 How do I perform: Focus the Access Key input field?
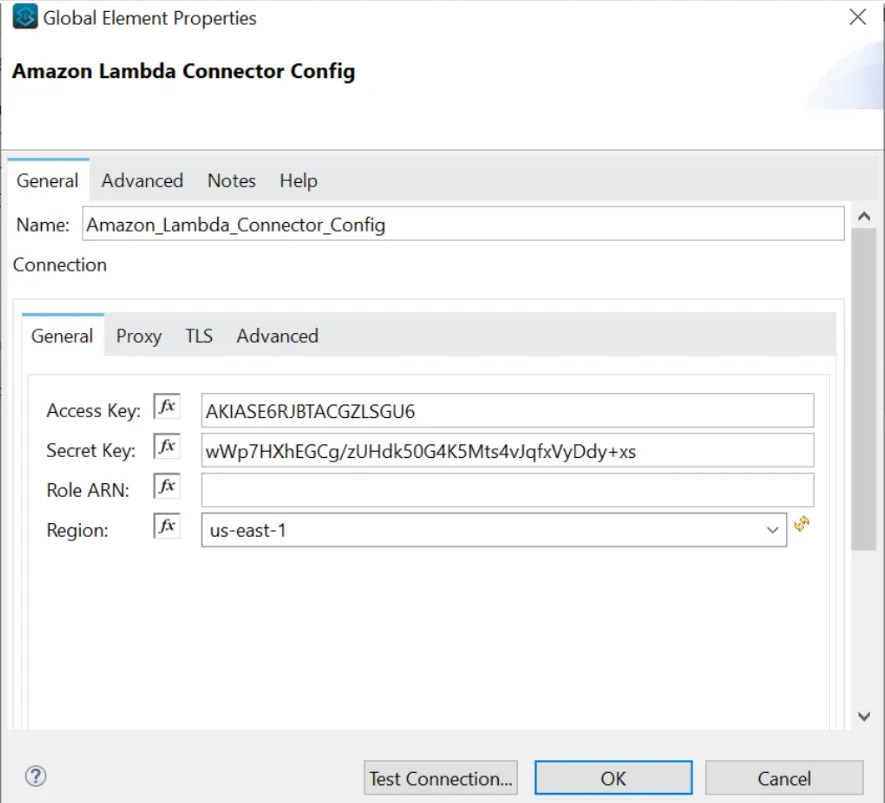[507, 410]
